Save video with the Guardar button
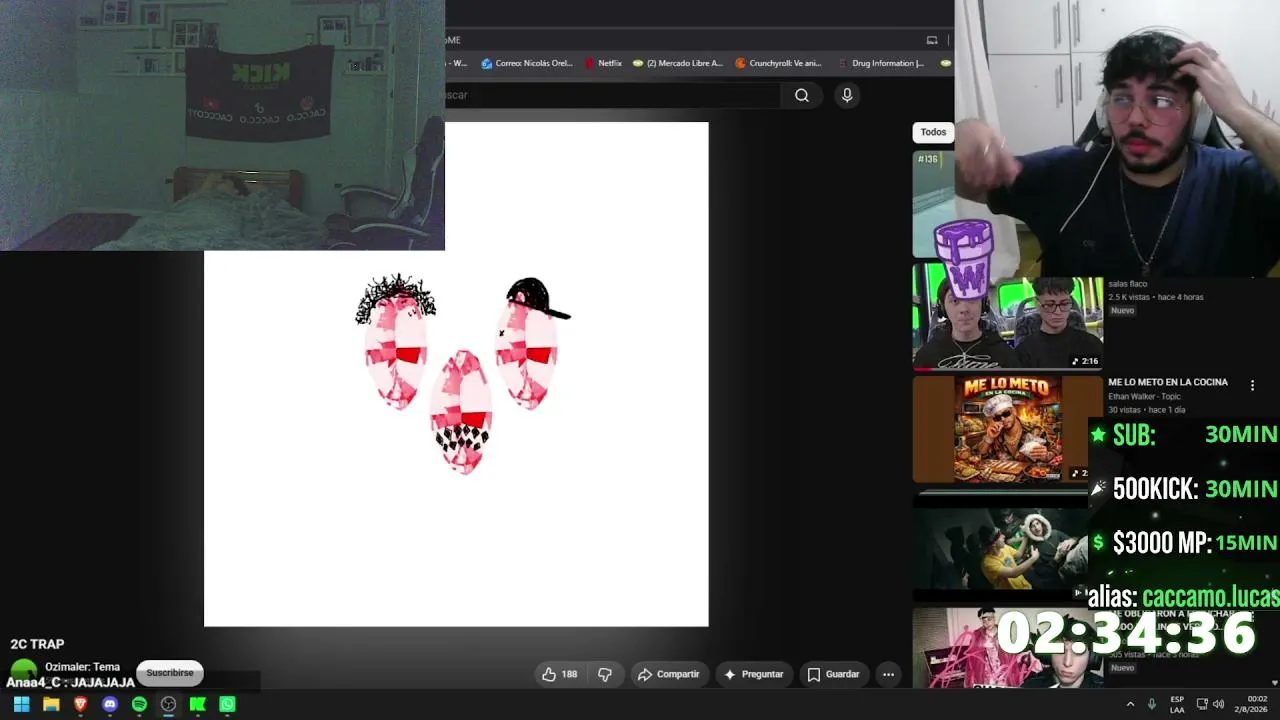 [x=833, y=674]
